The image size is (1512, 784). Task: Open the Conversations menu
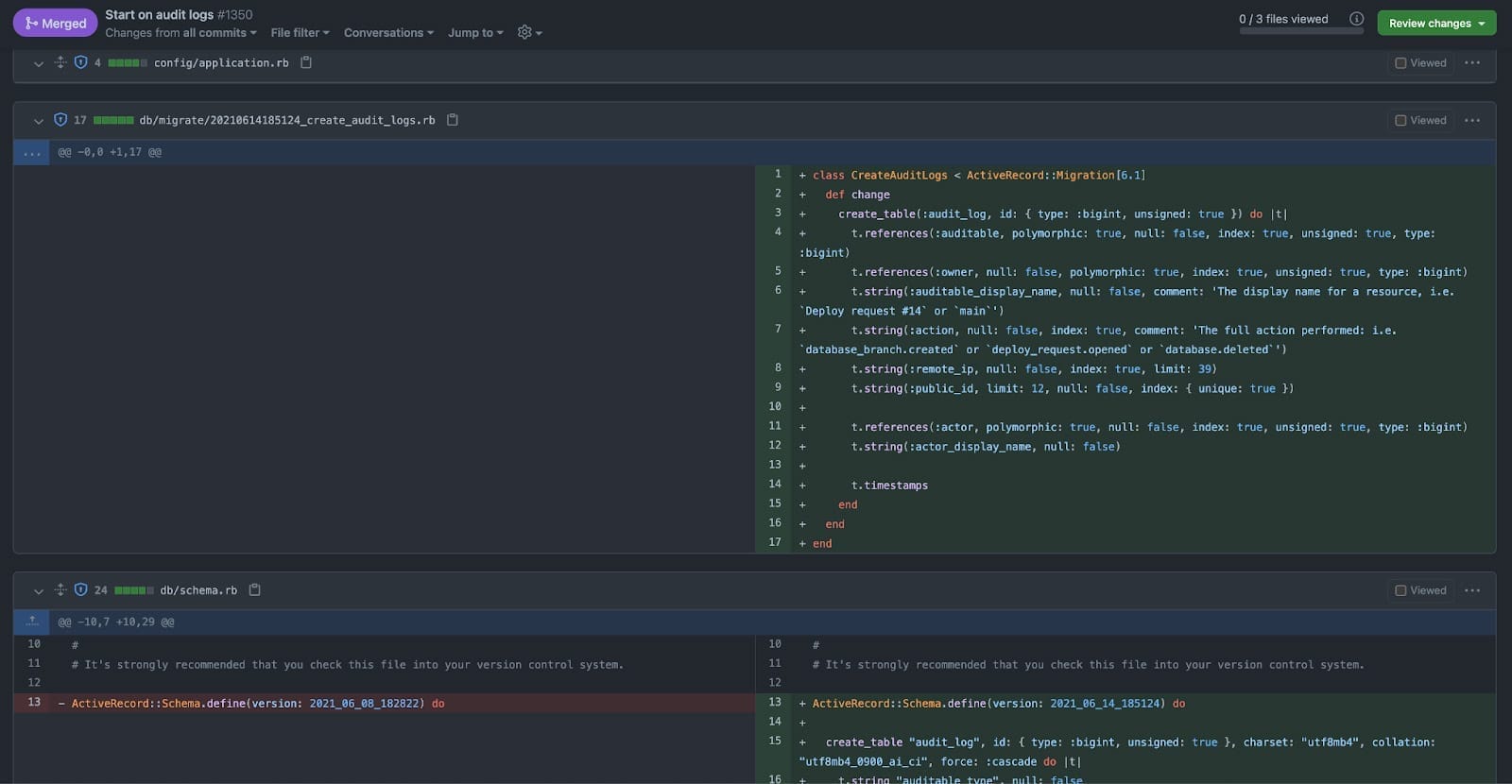pos(388,33)
